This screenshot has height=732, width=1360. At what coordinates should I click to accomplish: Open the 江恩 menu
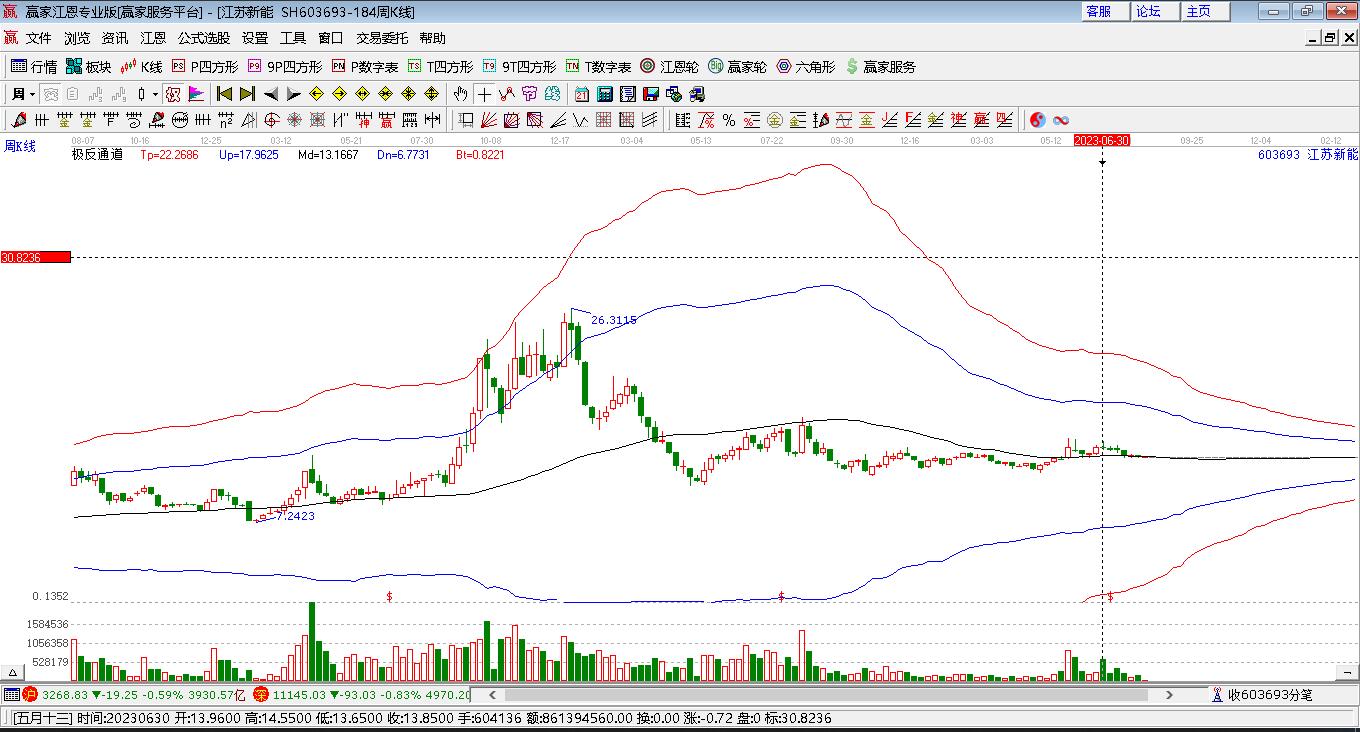pos(153,38)
